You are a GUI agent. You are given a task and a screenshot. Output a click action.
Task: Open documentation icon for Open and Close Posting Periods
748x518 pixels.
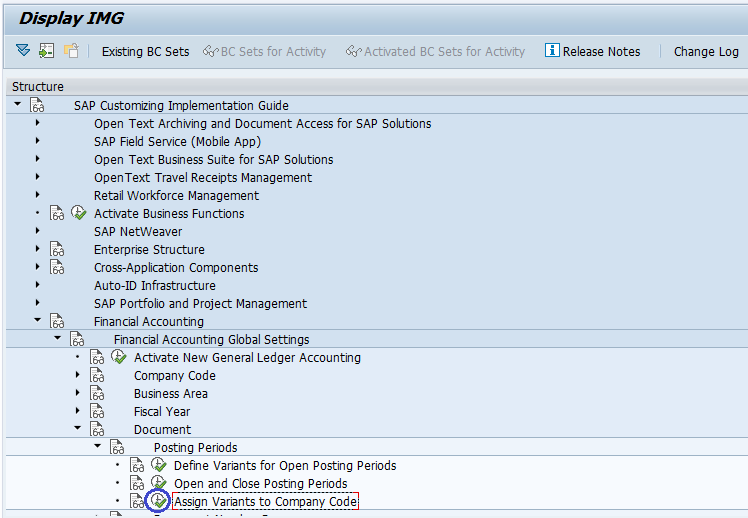tap(137, 483)
